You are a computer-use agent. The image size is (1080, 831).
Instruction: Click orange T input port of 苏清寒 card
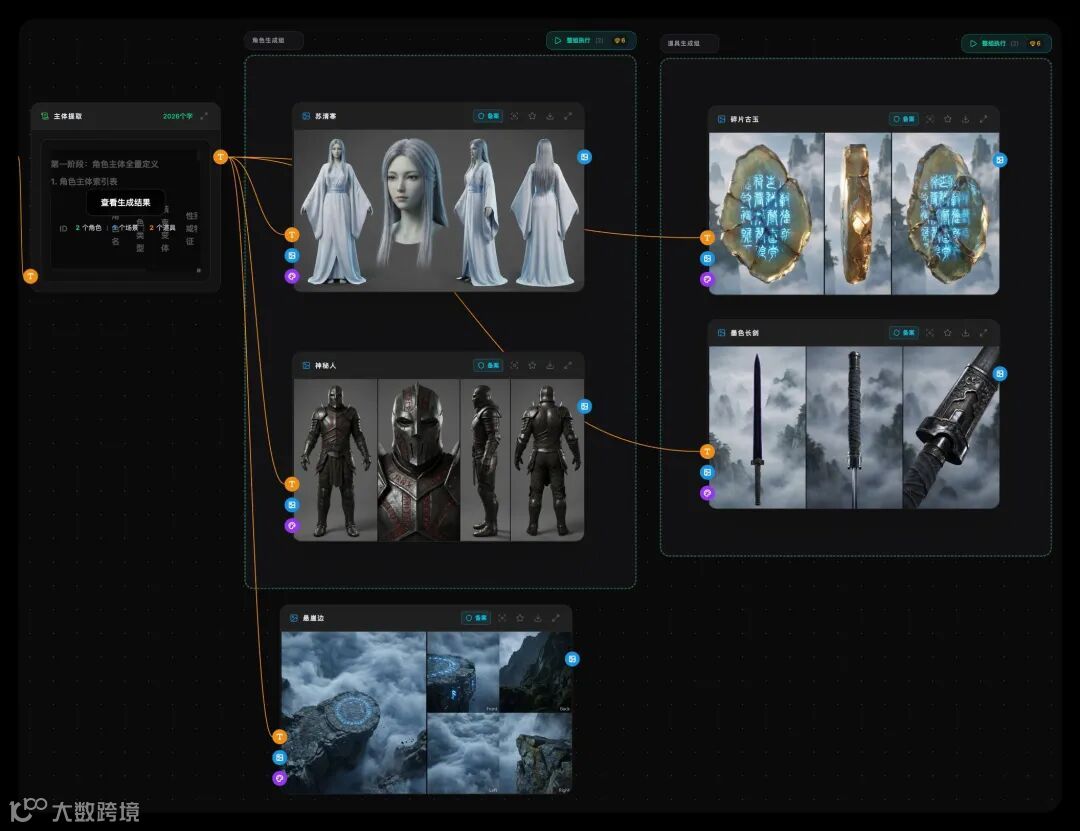pos(292,235)
